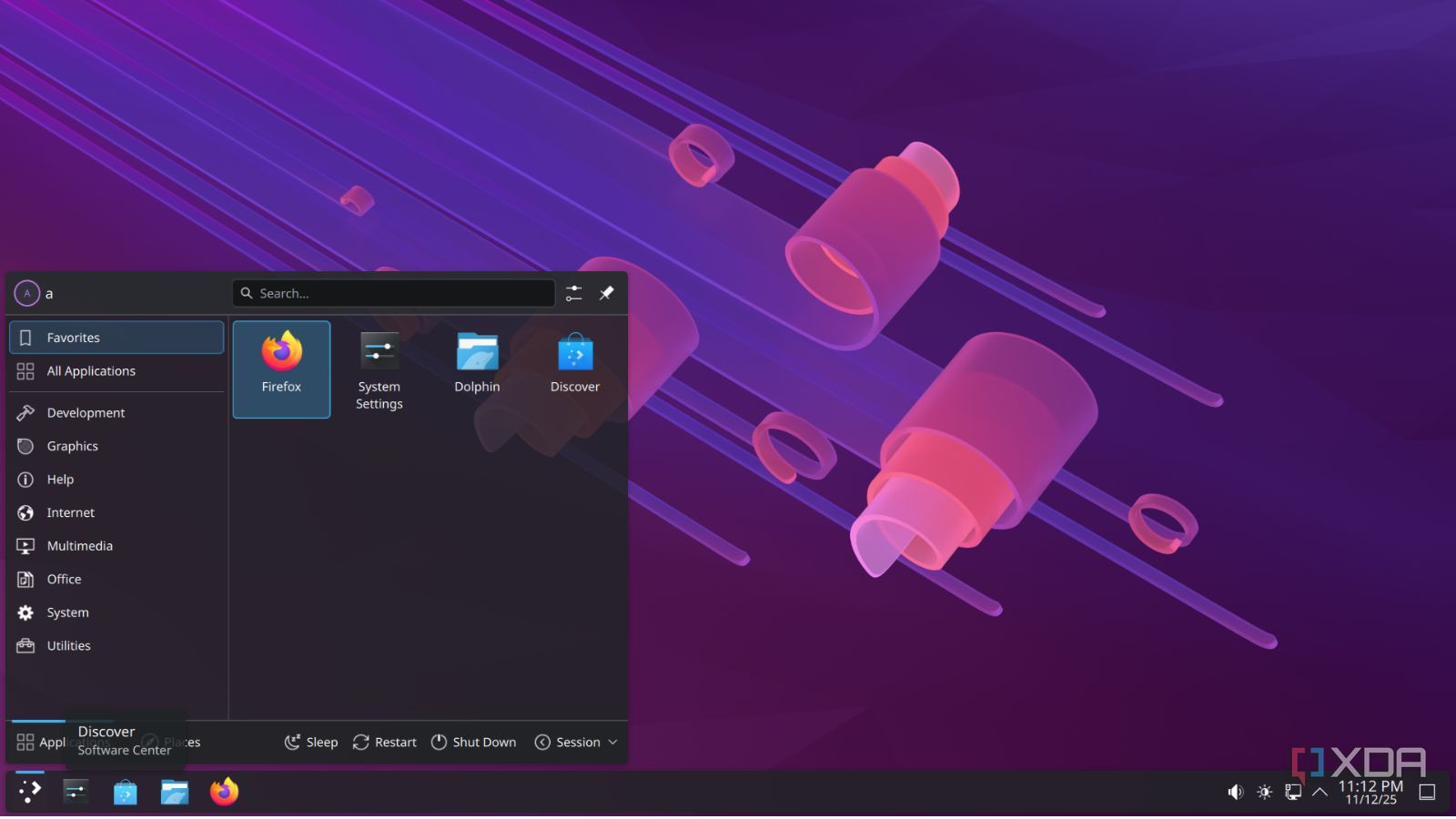Expand the Session dropdown
This screenshot has height=819, width=1456.
coord(576,743)
